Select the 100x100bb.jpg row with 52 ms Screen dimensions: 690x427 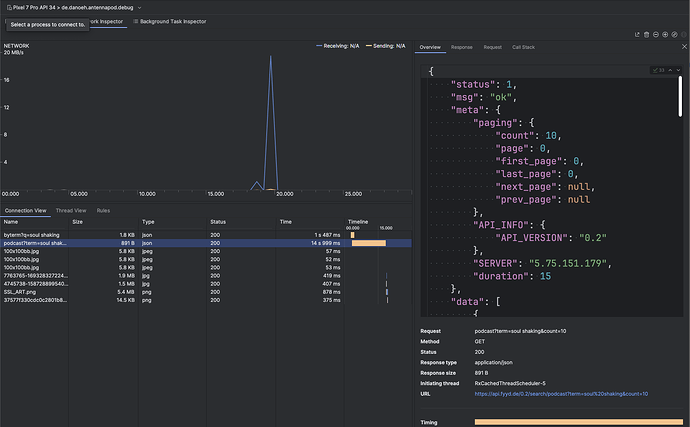click(x=206, y=259)
